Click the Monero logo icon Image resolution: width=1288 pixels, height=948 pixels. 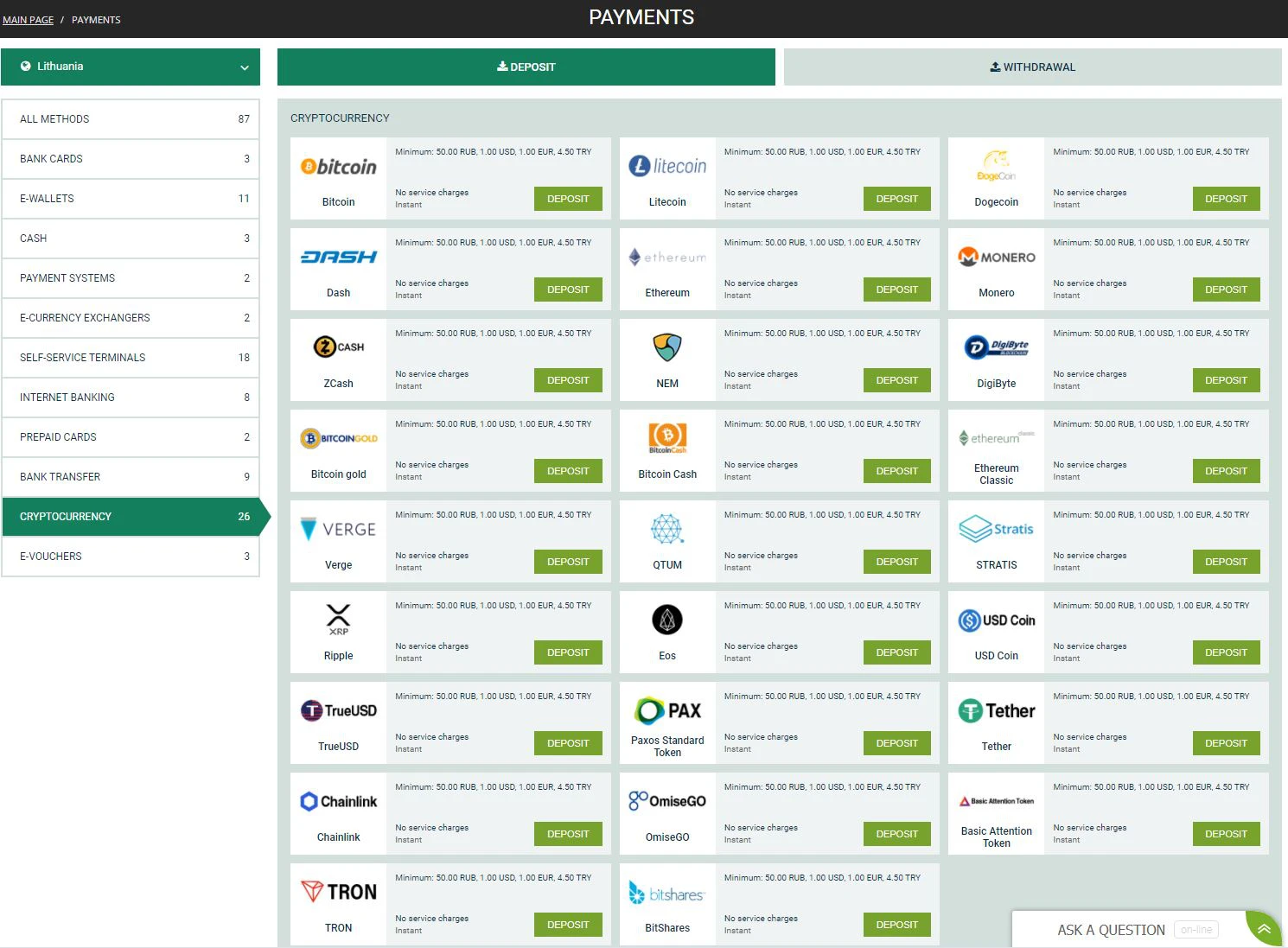coord(997,257)
